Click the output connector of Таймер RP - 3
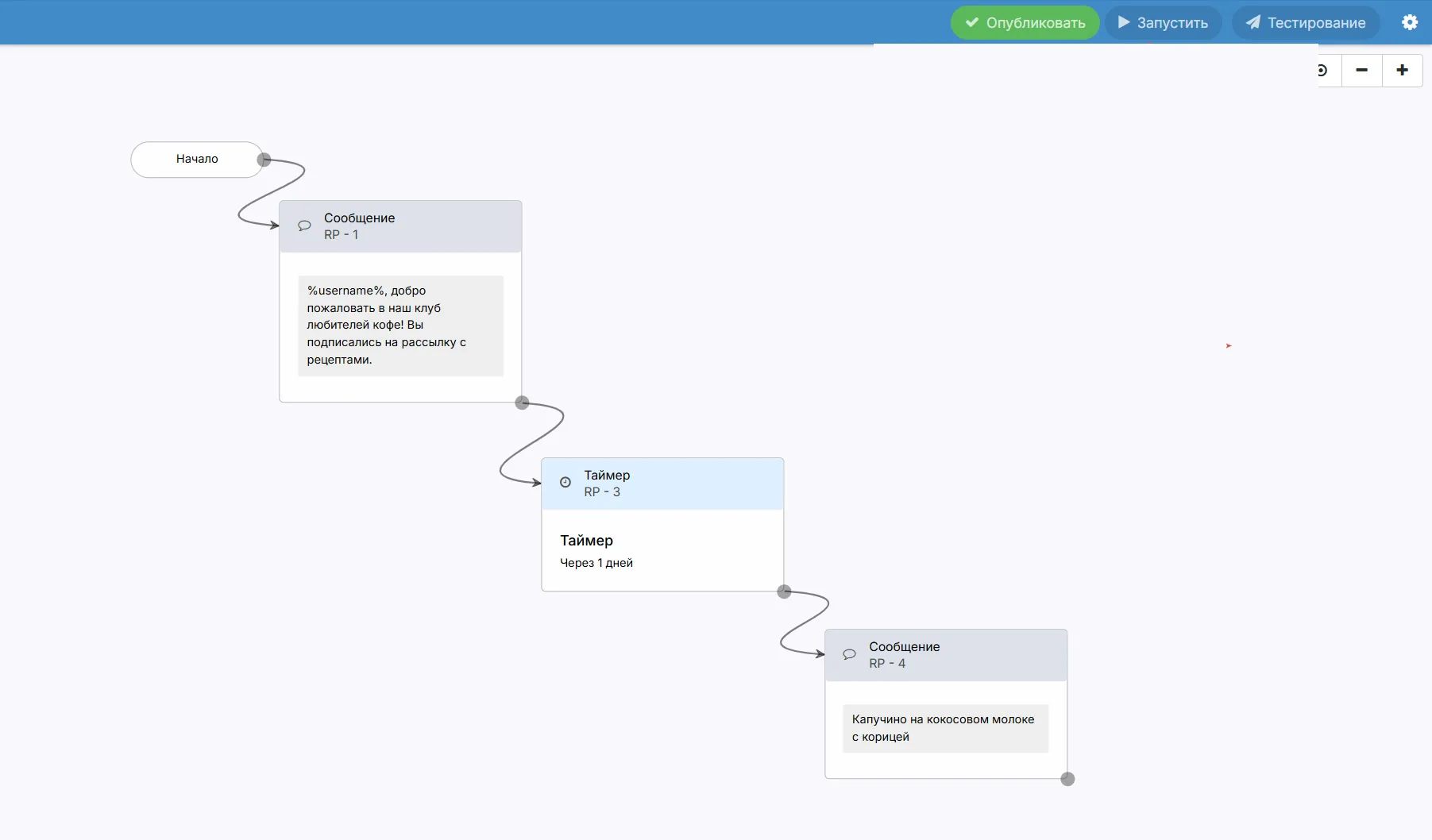 (x=784, y=591)
